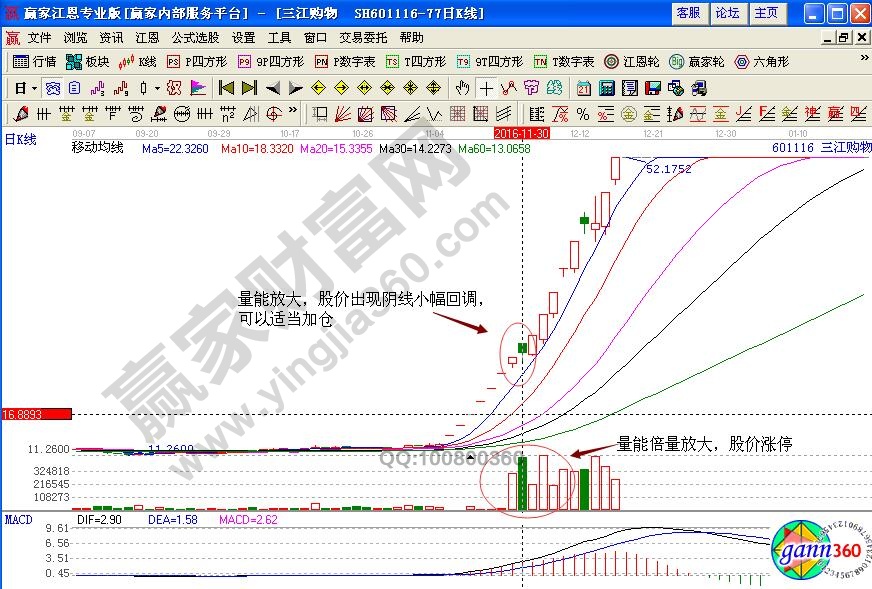The height and width of the screenshot is (589, 872).
Task: Click the calendar date icon
Action: coord(584,88)
